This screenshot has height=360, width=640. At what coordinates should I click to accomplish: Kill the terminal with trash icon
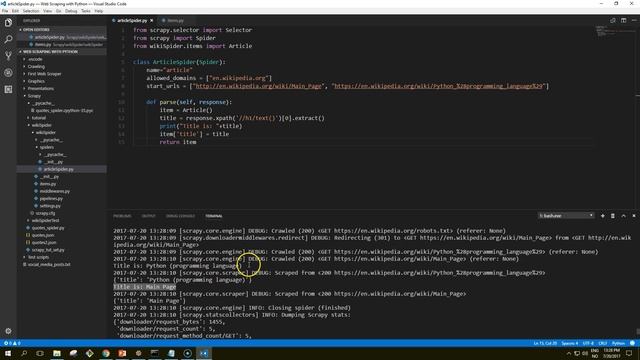click(613, 216)
